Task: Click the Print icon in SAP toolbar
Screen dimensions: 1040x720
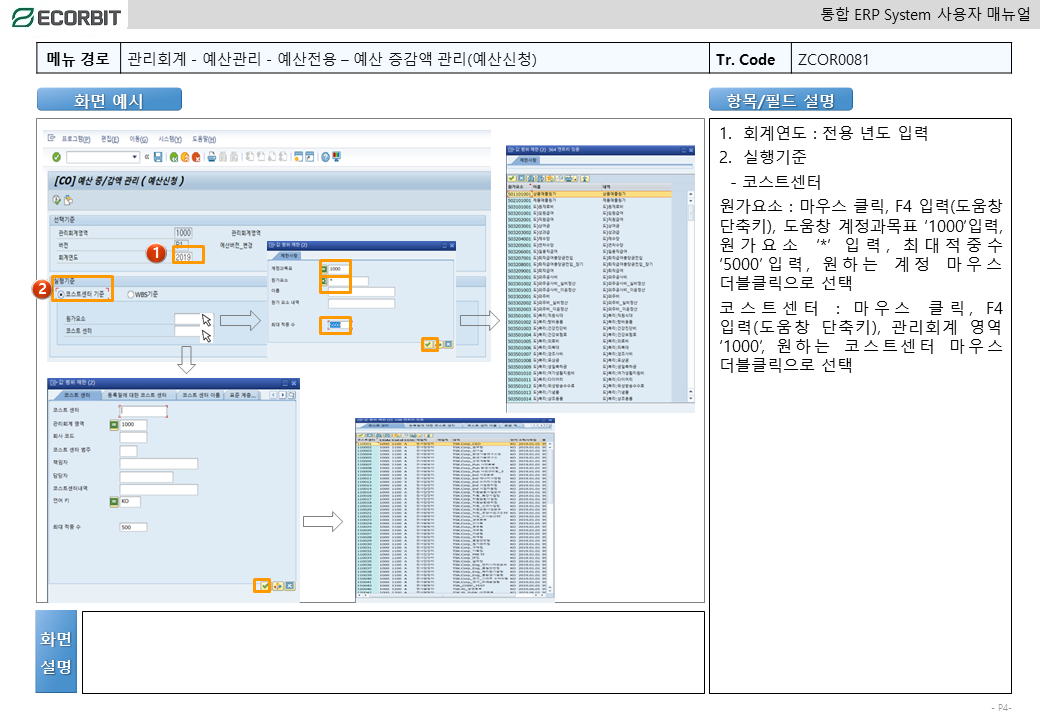Action: click(210, 157)
